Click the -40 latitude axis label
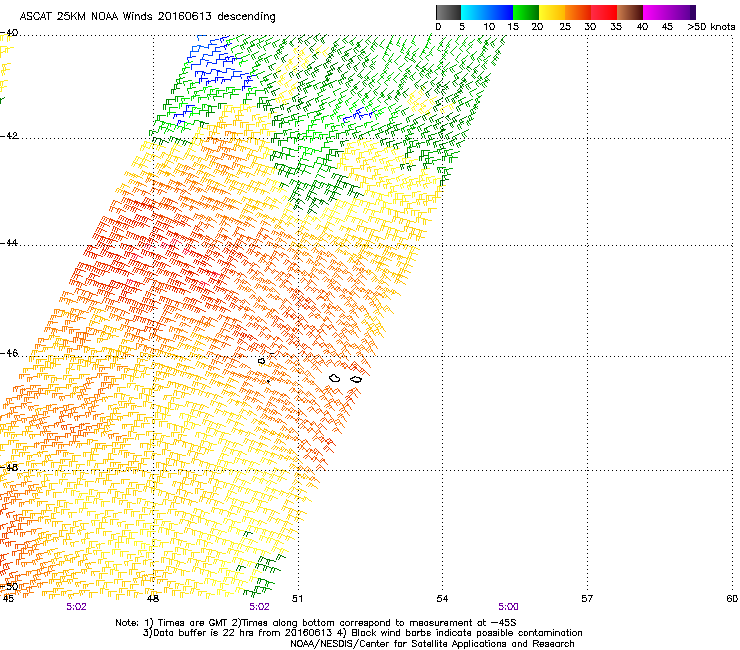Viewport: 740px width, 650px height. pyautogui.click(x=9, y=33)
